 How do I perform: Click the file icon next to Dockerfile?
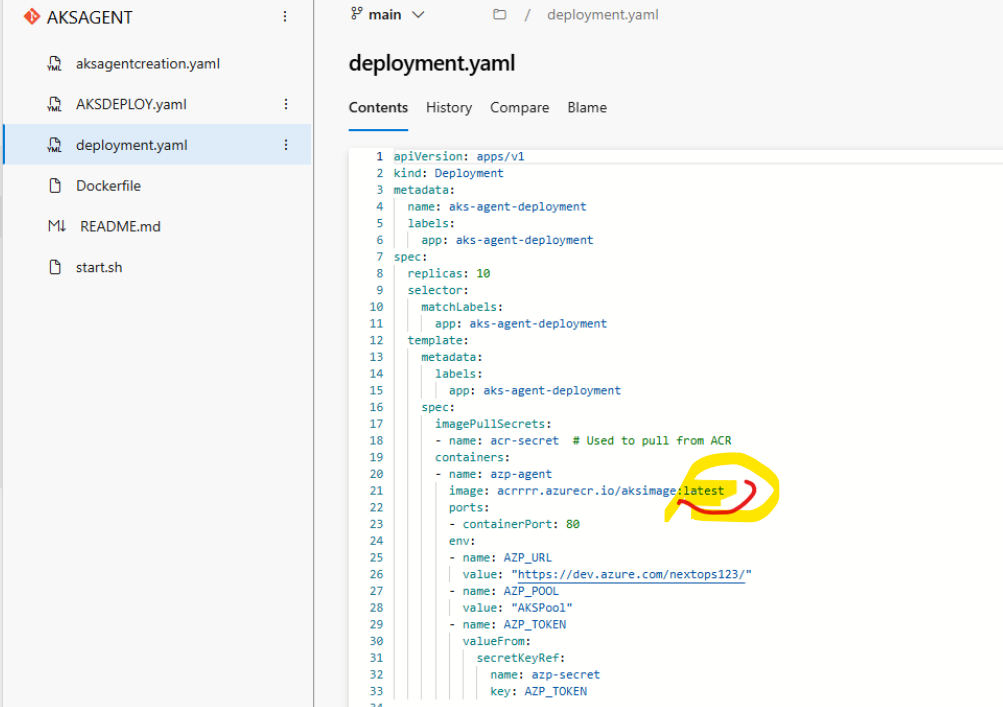(x=55, y=185)
